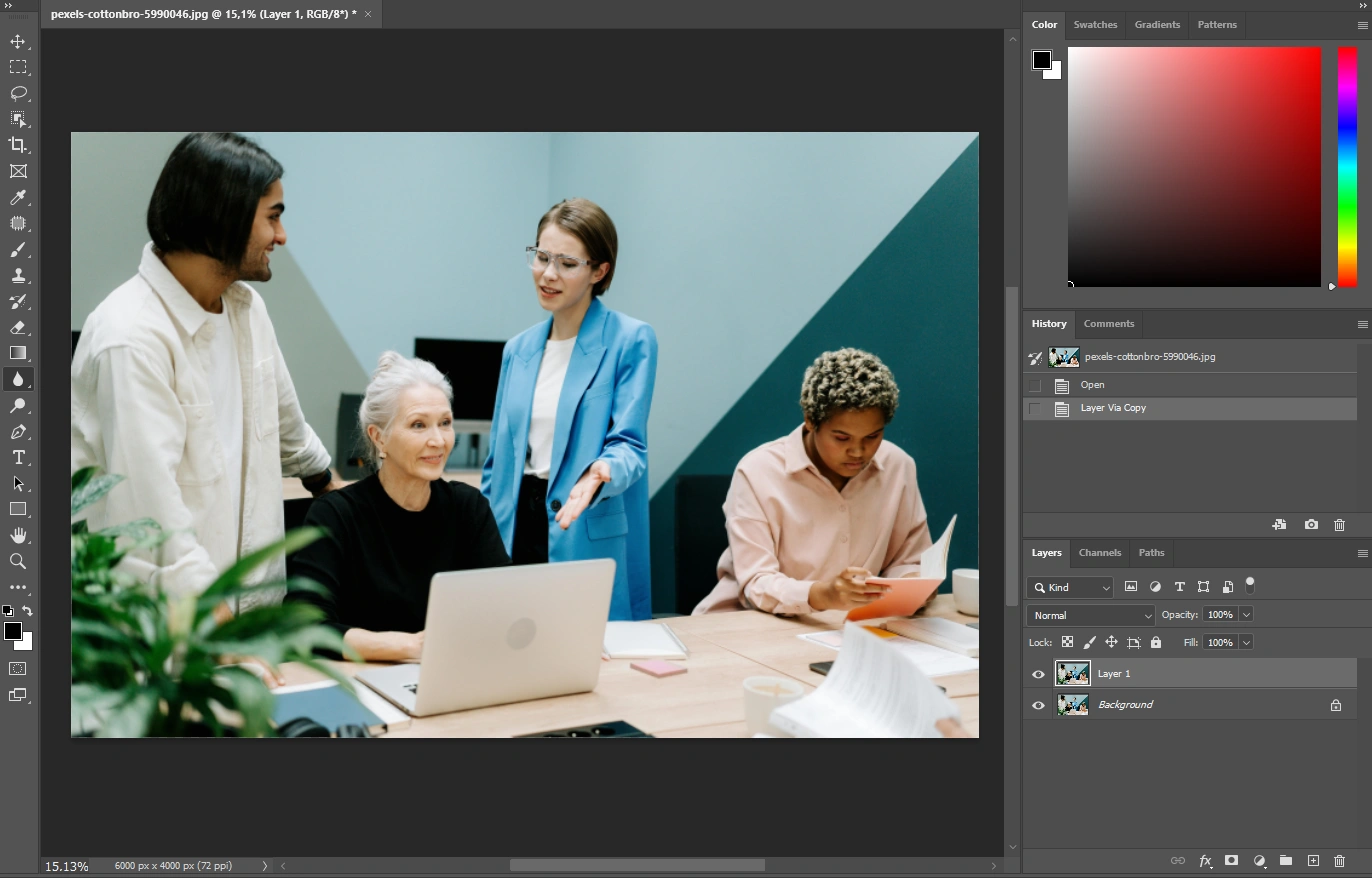The height and width of the screenshot is (878, 1372).
Task: Toggle lock transparent pixels
Action: pyautogui.click(x=1067, y=642)
